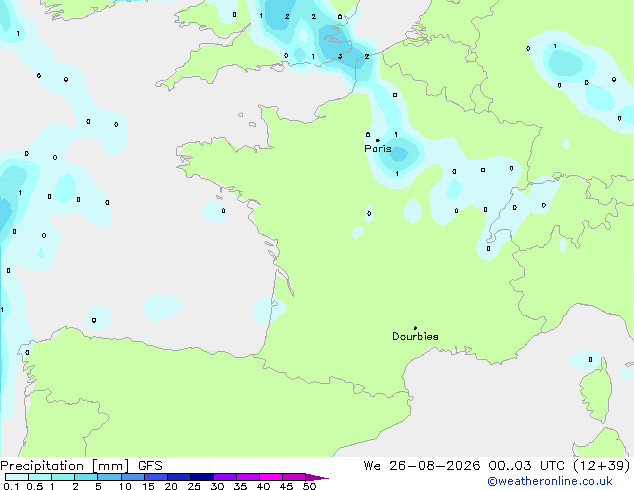The image size is (634, 490).
Task: Select the 20–25 mm legend color swatch
Action: coord(179,477)
